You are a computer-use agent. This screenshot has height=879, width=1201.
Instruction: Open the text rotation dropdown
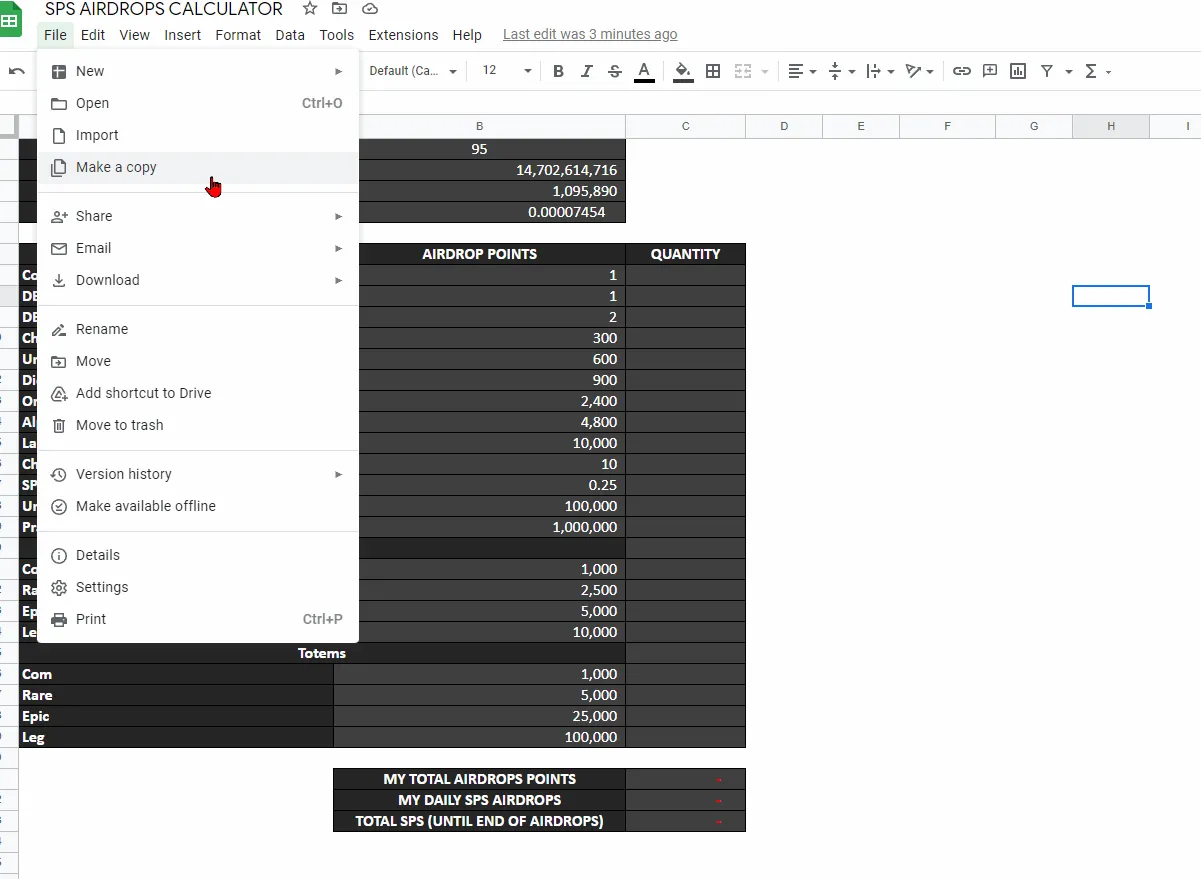pos(919,71)
